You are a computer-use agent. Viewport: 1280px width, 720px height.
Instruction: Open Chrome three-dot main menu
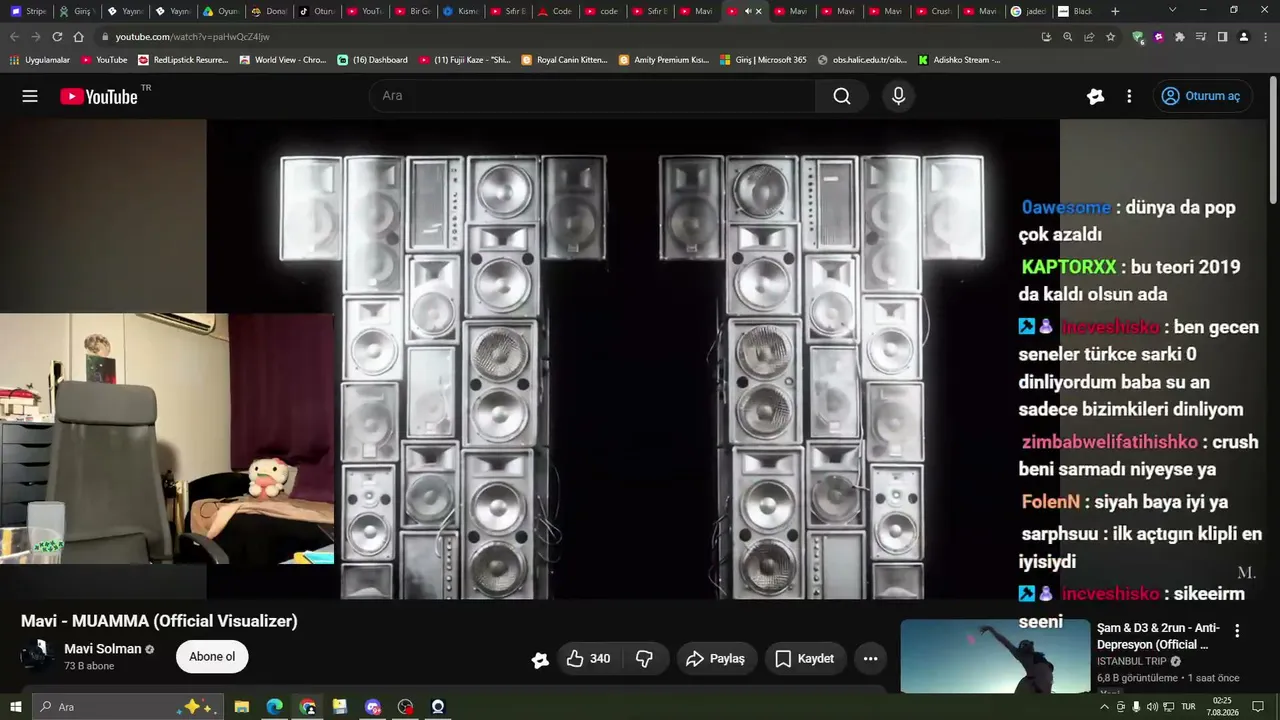coord(1264,37)
